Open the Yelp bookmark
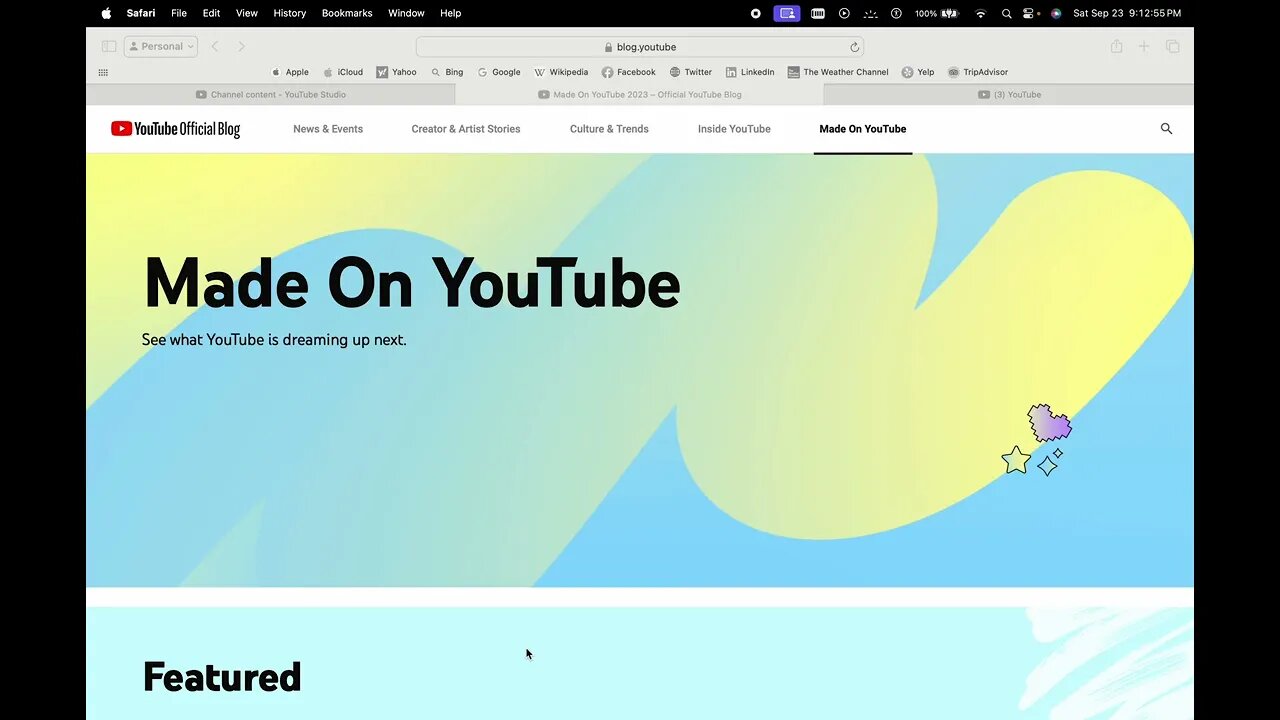 918,72
